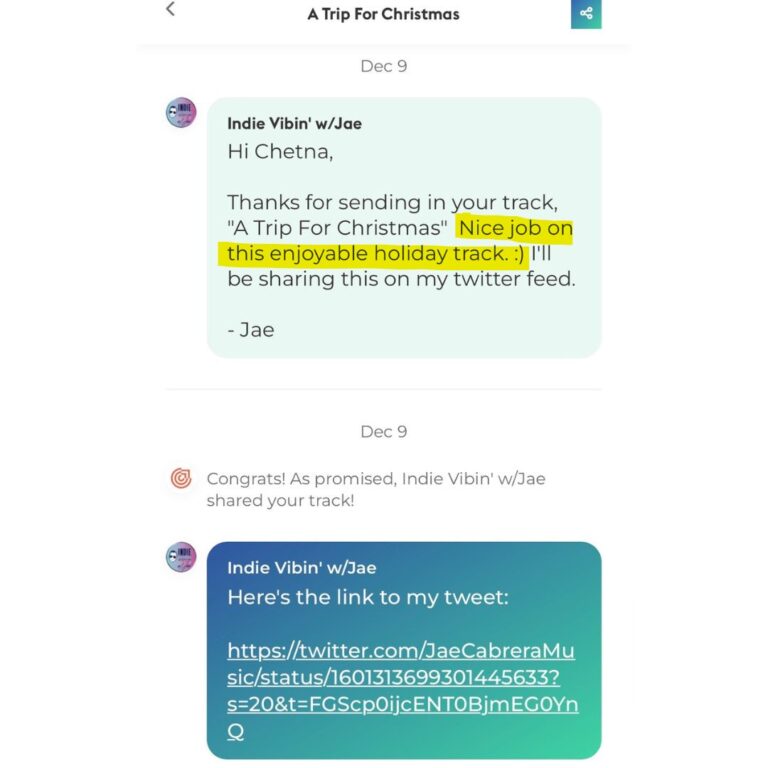768x768 pixels.
Task: Tap the share icon in the header
Action: pos(586,13)
